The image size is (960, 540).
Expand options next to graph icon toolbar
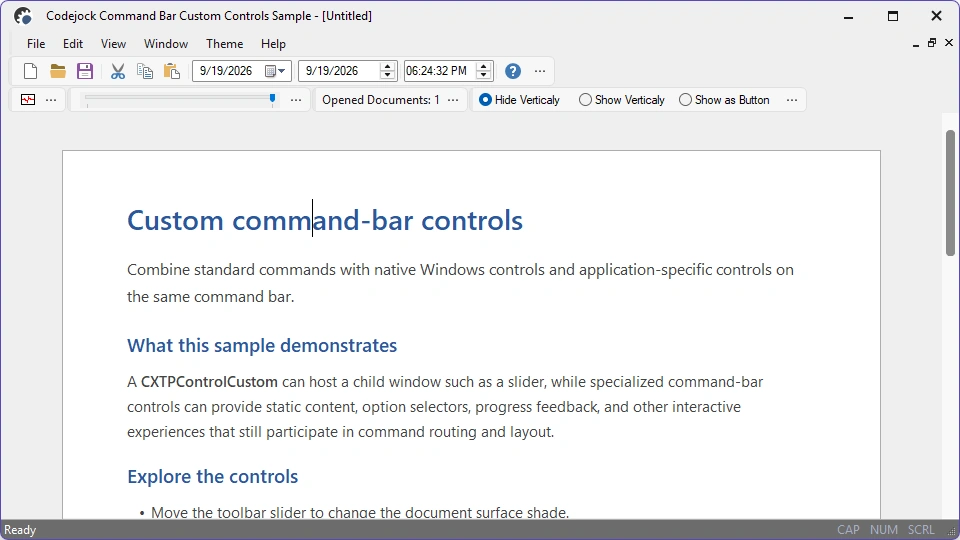(x=51, y=100)
